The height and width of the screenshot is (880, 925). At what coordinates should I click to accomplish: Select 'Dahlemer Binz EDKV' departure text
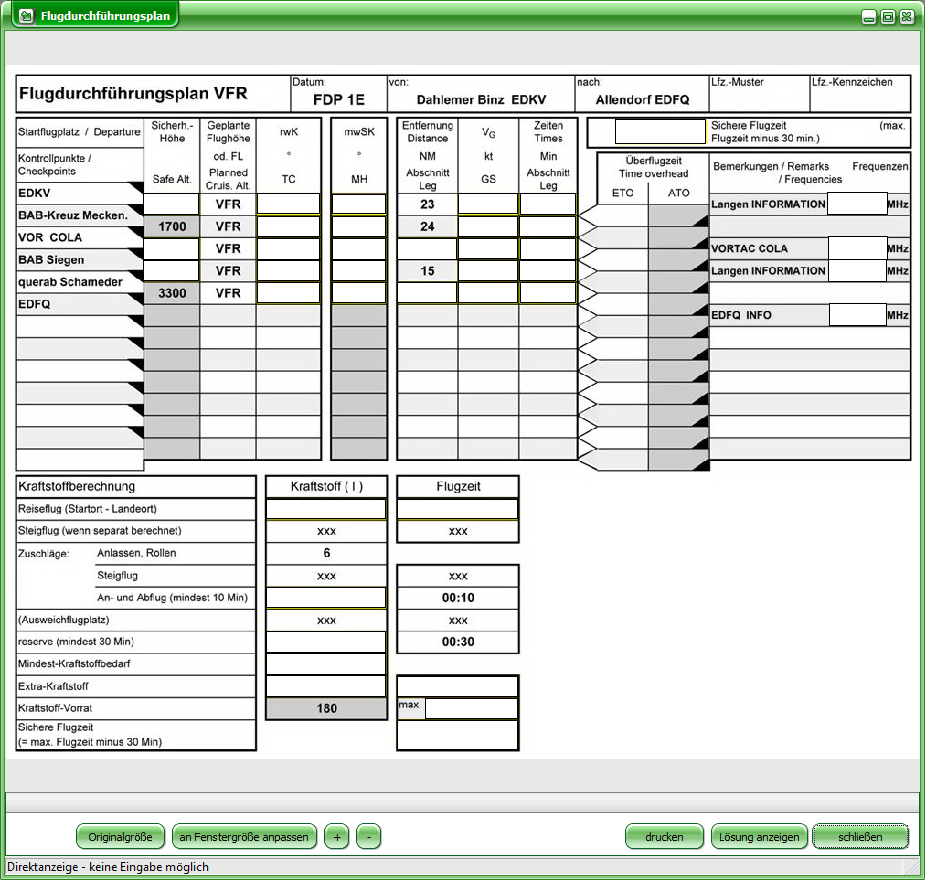(481, 100)
